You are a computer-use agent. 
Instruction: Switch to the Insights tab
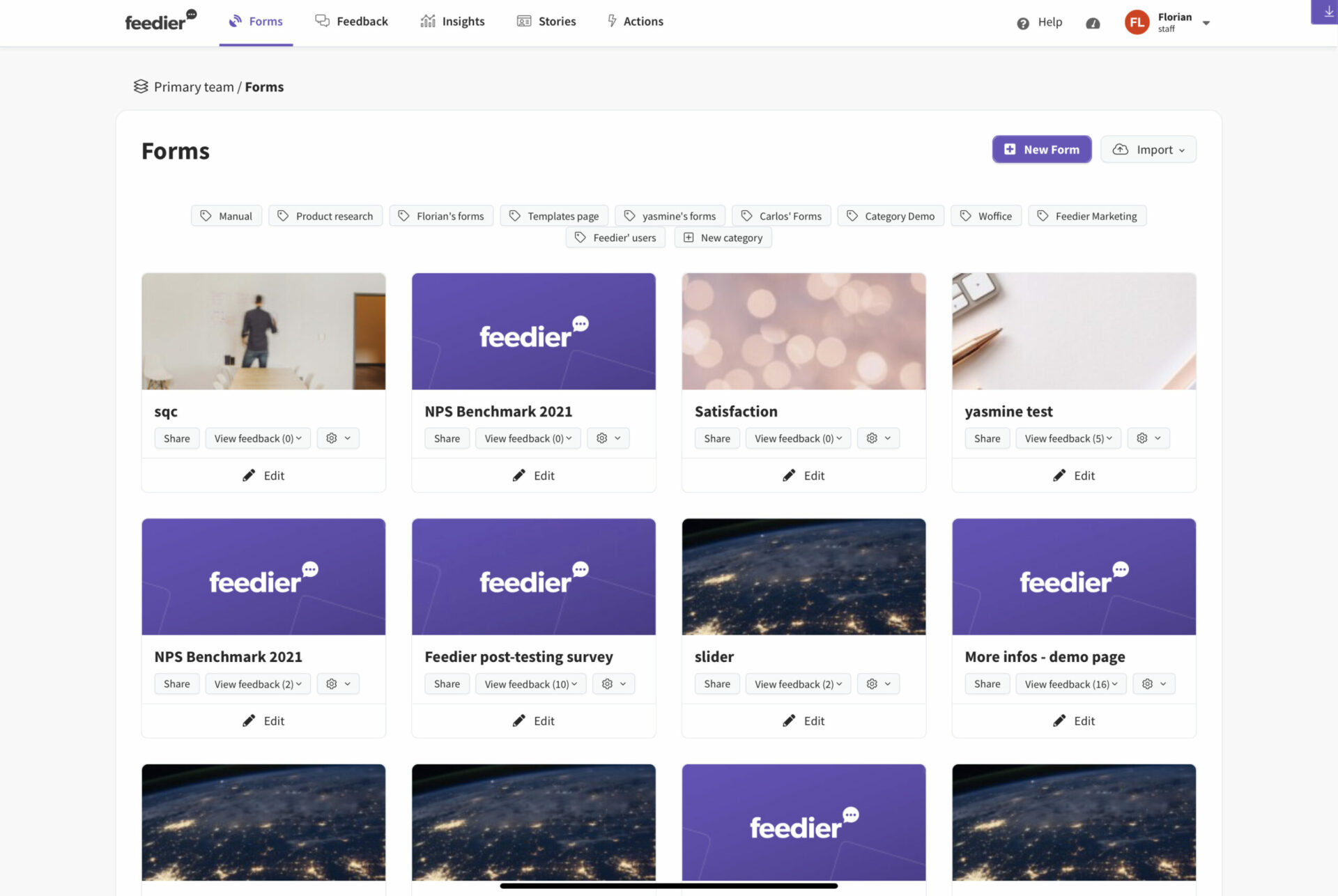coord(453,22)
